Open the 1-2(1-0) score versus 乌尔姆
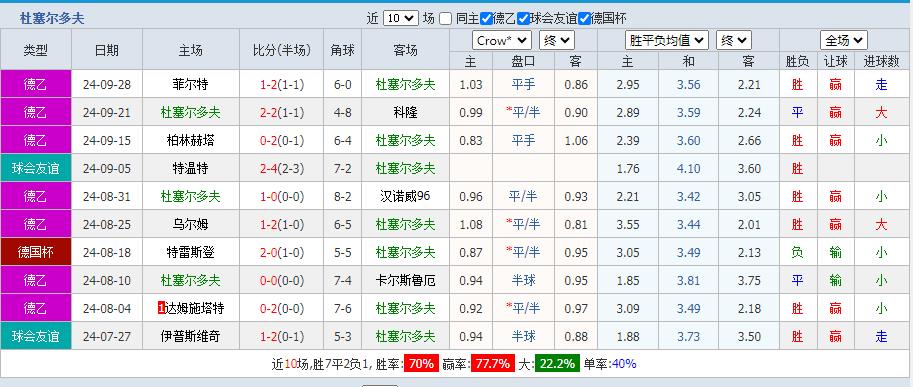 tap(282, 224)
